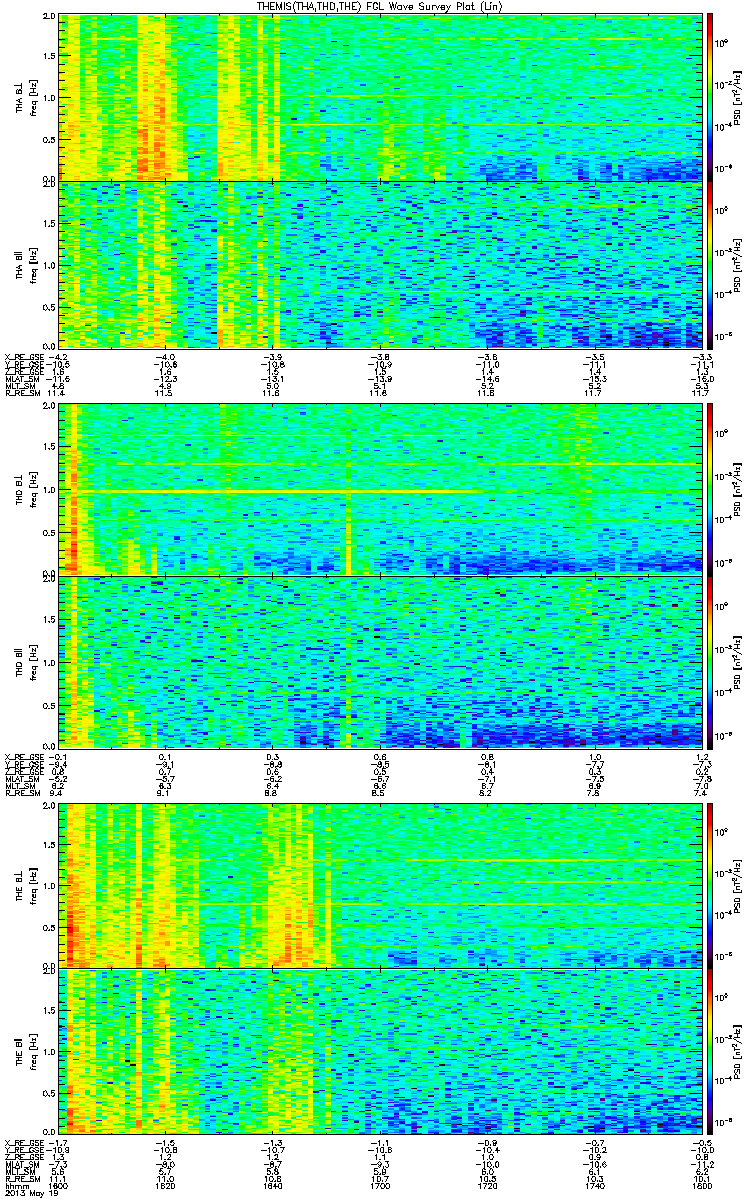Select the THD B-perpendicular spectrogram panel
The image size is (750, 1200).
coord(380,489)
